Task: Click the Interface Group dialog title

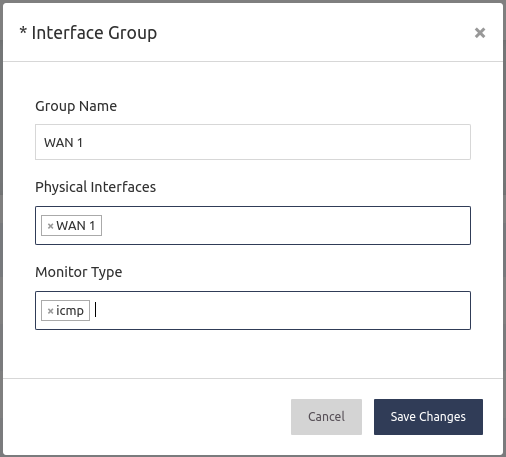Action: click(x=89, y=33)
